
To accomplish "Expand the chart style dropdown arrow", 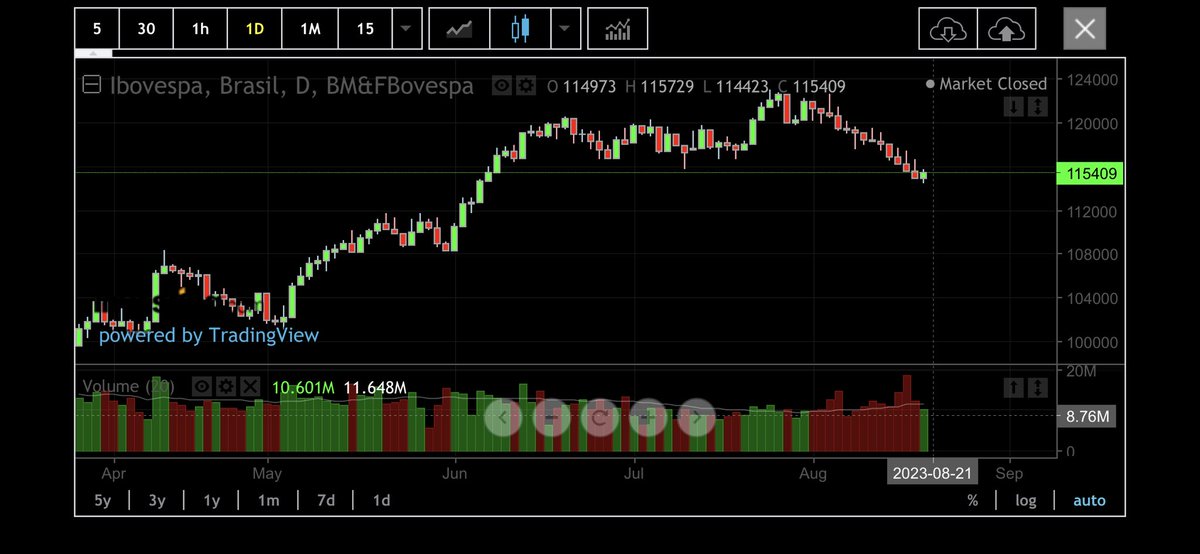I will 565,29.
